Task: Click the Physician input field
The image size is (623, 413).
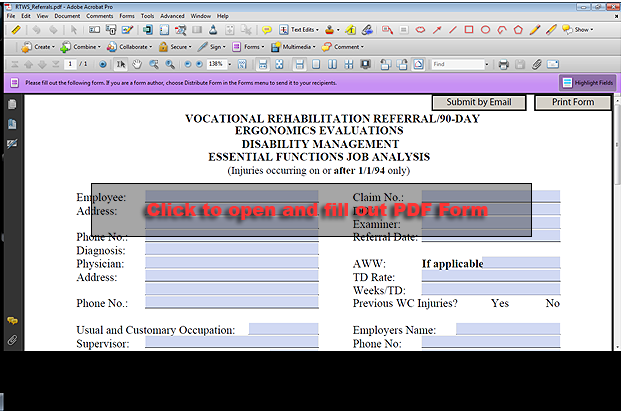Action: (232, 263)
